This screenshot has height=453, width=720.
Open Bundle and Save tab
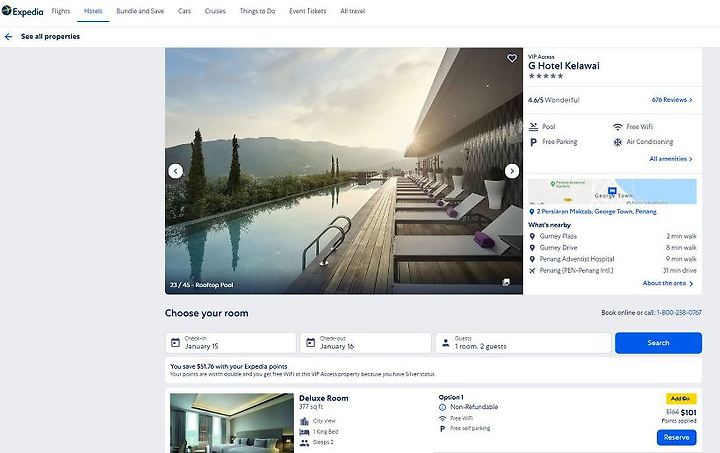pos(140,11)
